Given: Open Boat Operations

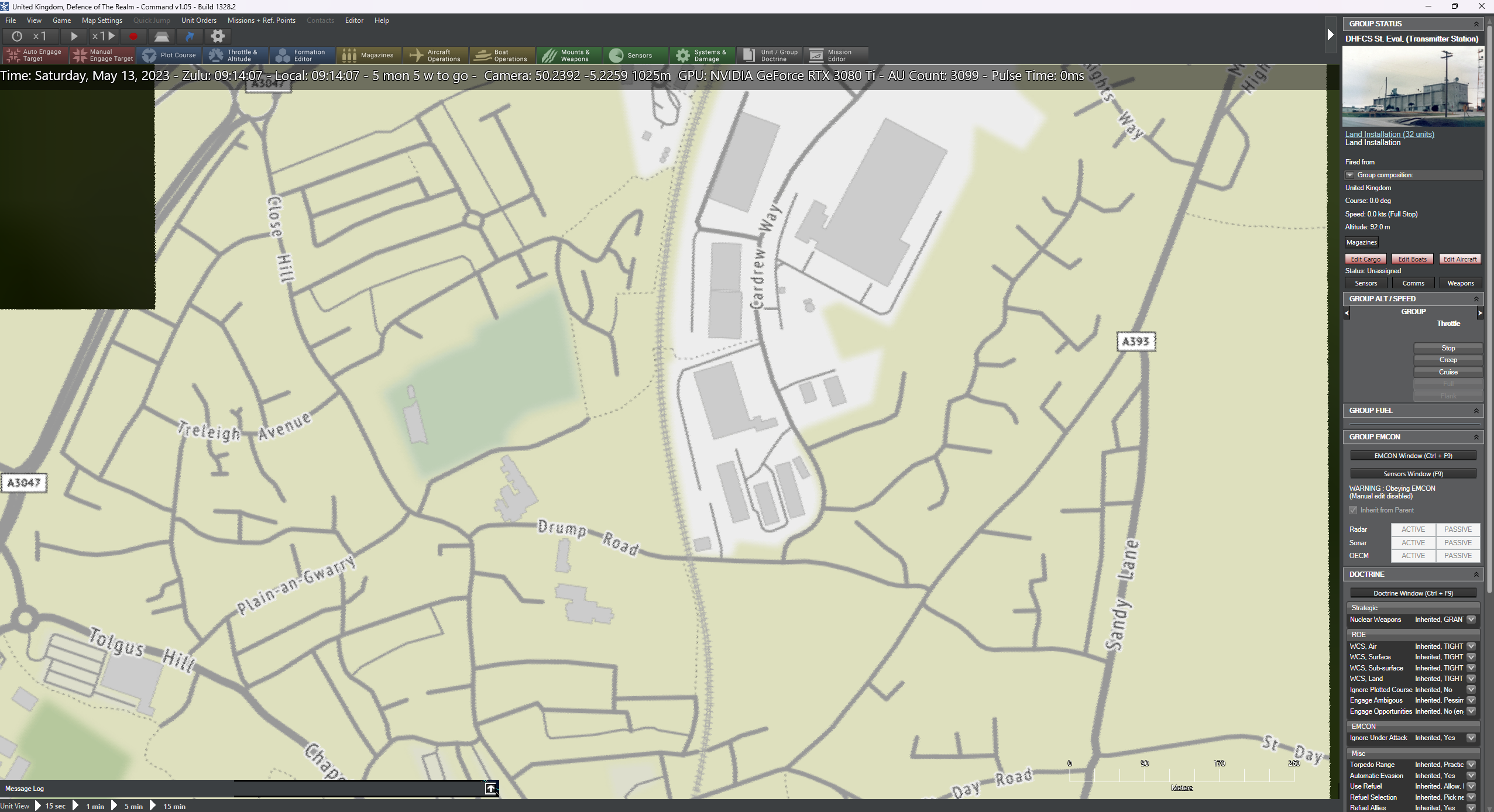Looking at the screenshot, I should click(x=503, y=55).
